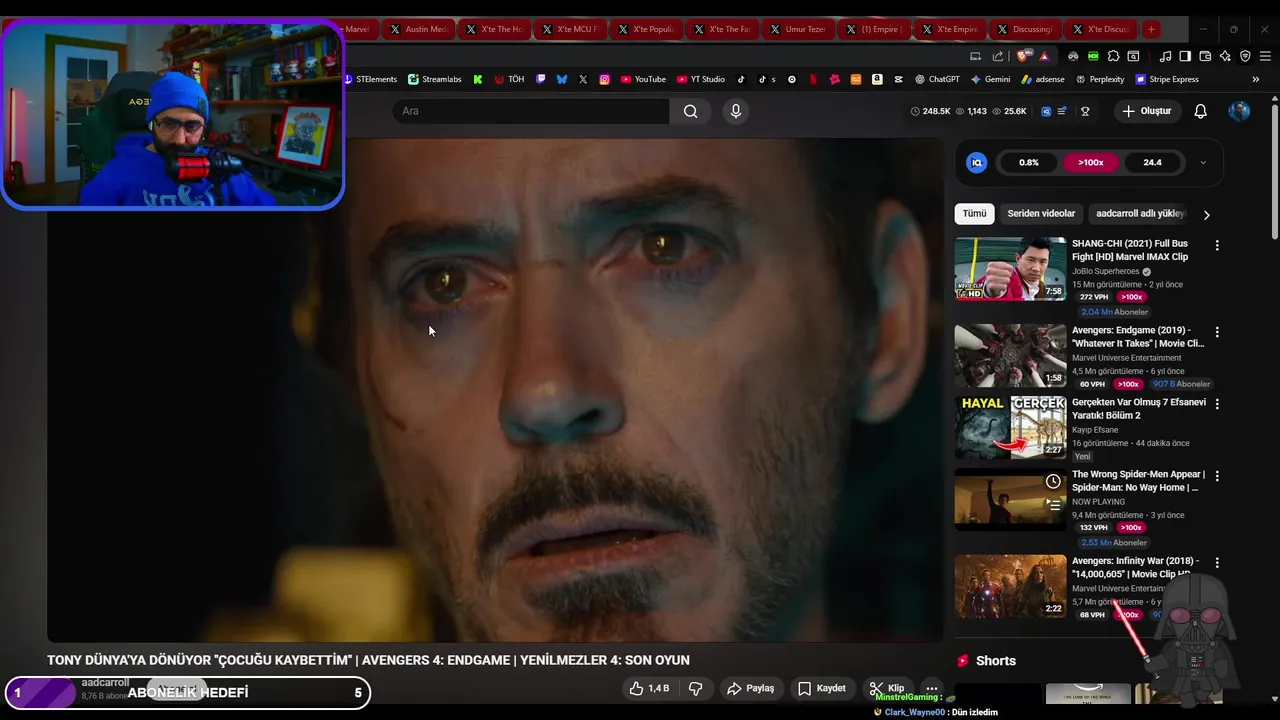Toggle the browser sidebar panel icon
Viewport: 1280px width, 720px height.
point(1184,56)
